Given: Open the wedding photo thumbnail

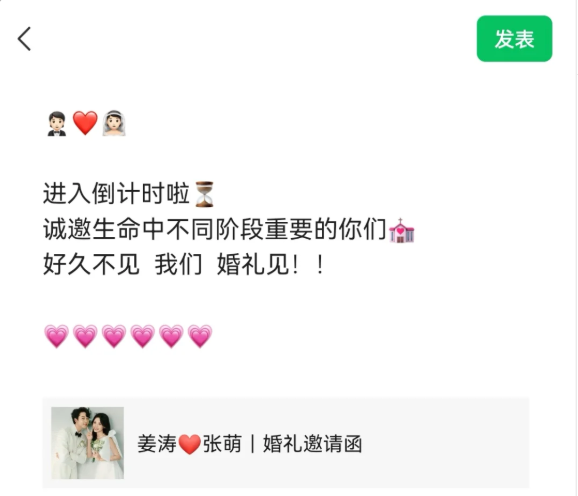Looking at the screenshot, I should click(x=87, y=443).
